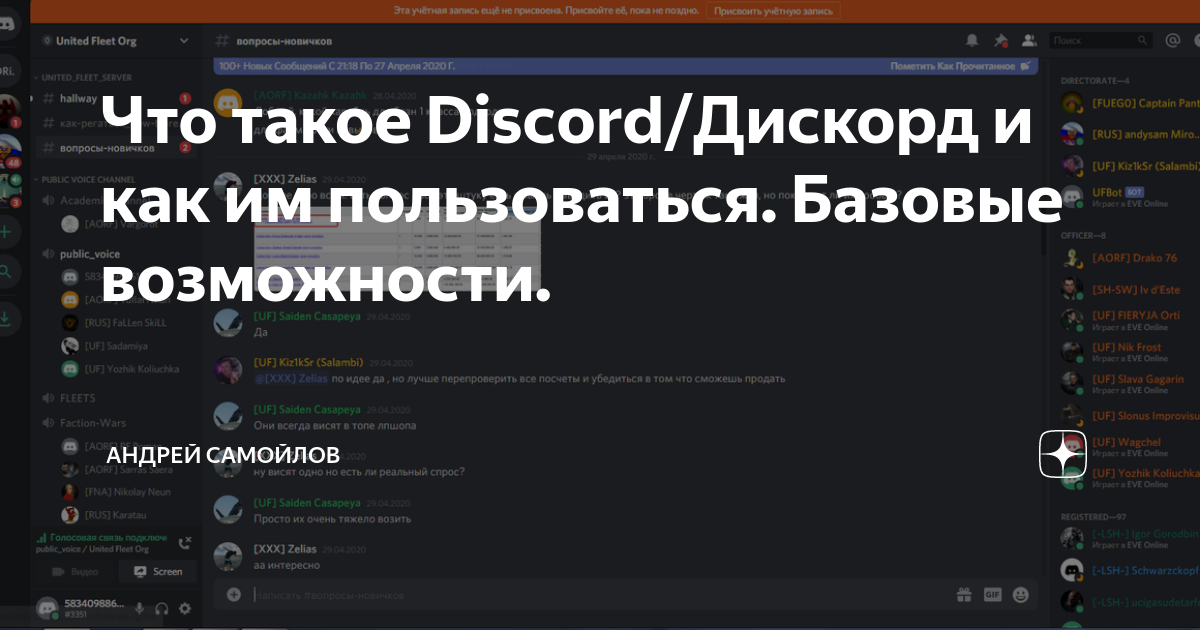1200x630 pixels.
Task: Open [UF] Kiz1kSr (Salambi) message author name
Action: (x=307, y=363)
